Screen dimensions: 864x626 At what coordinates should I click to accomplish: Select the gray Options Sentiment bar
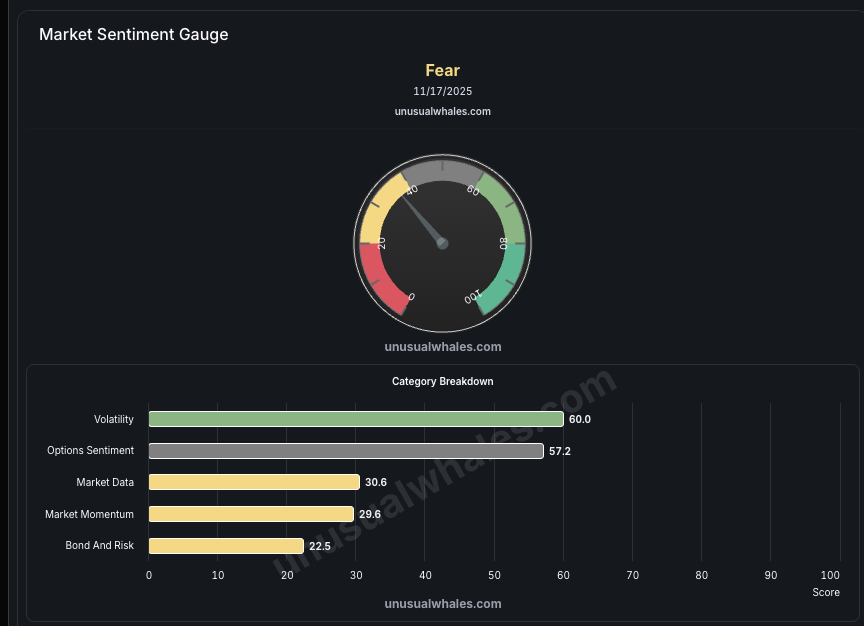coord(345,451)
